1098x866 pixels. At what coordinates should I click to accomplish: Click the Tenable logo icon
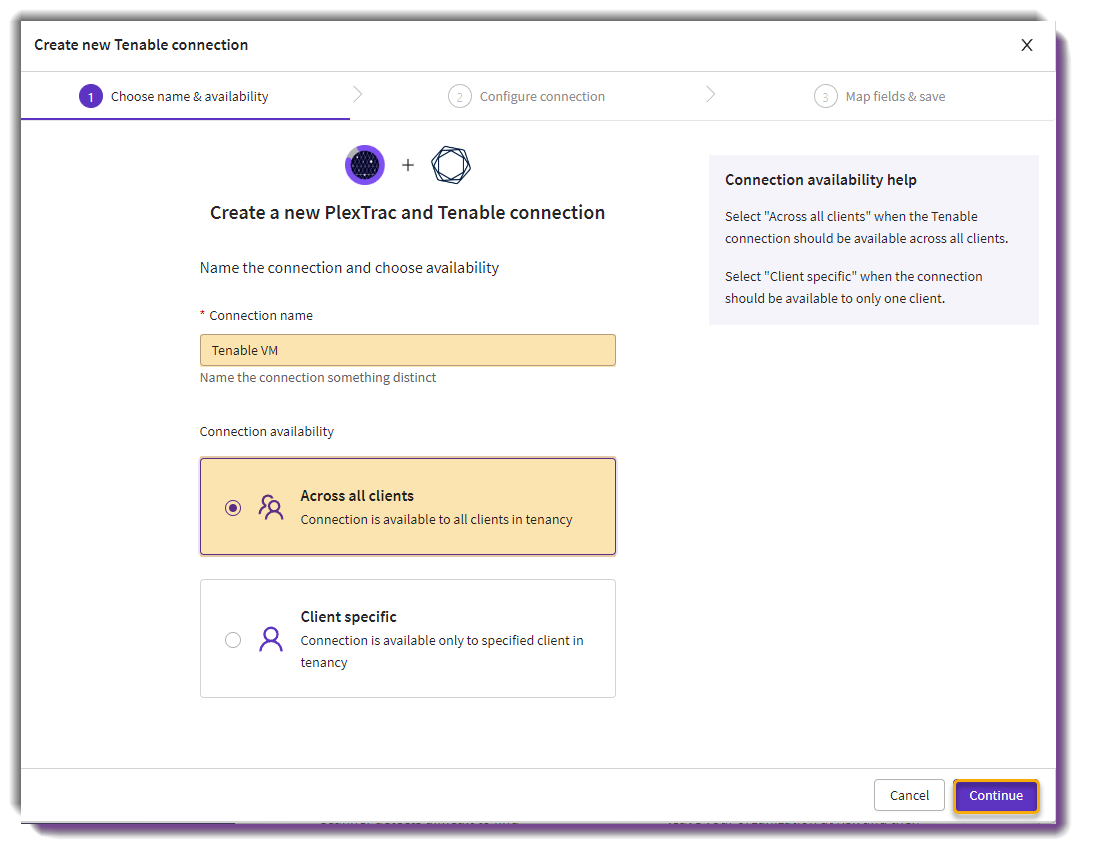tap(451, 165)
